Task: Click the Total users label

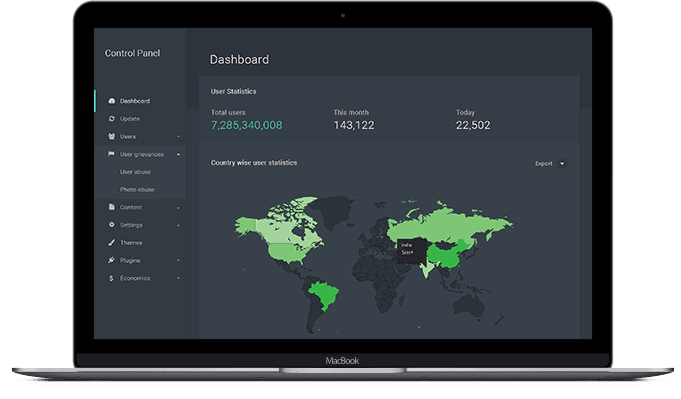Action: point(228,112)
